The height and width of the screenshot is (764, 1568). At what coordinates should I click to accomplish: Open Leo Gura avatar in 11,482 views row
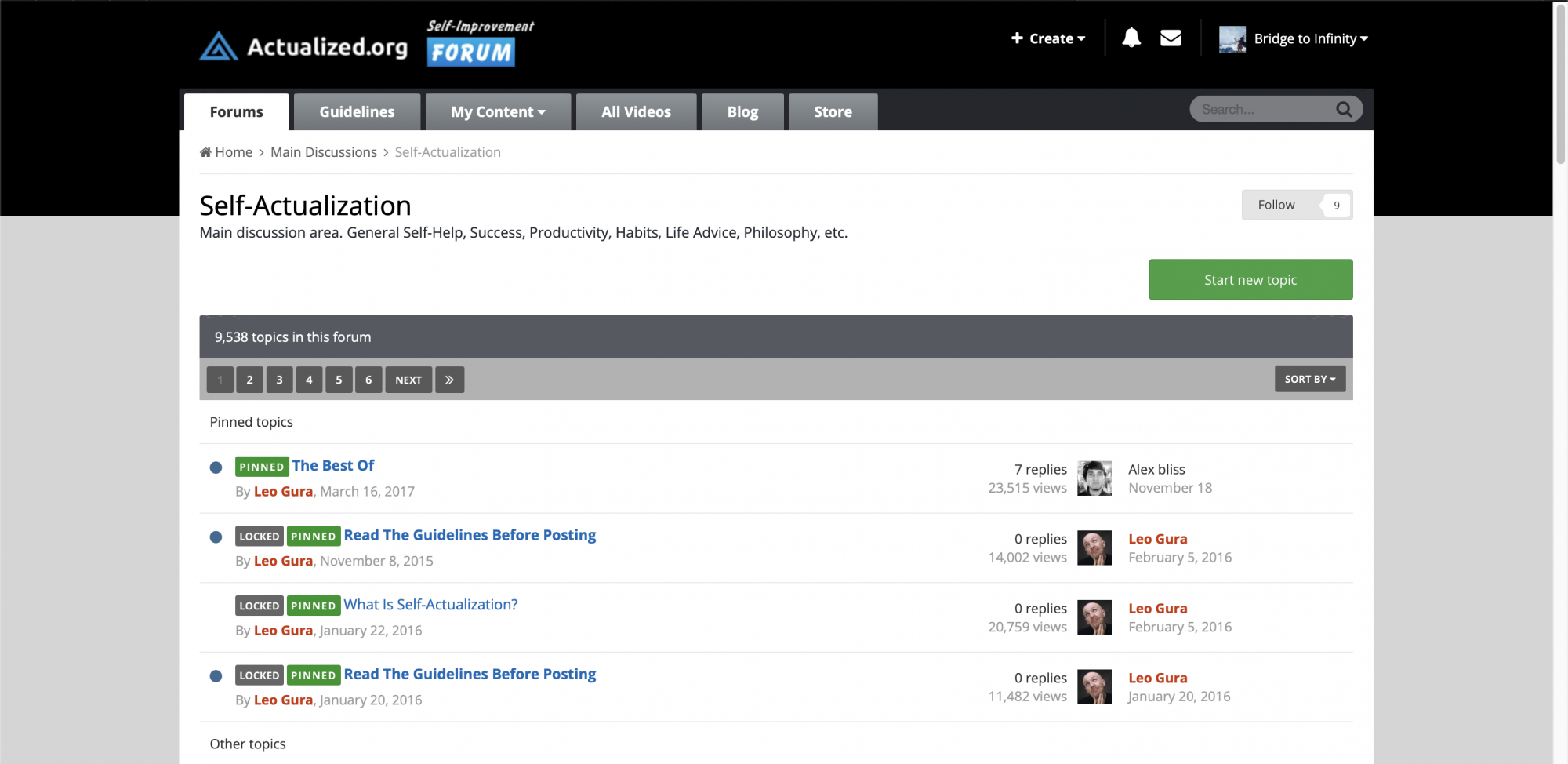click(x=1094, y=687)
